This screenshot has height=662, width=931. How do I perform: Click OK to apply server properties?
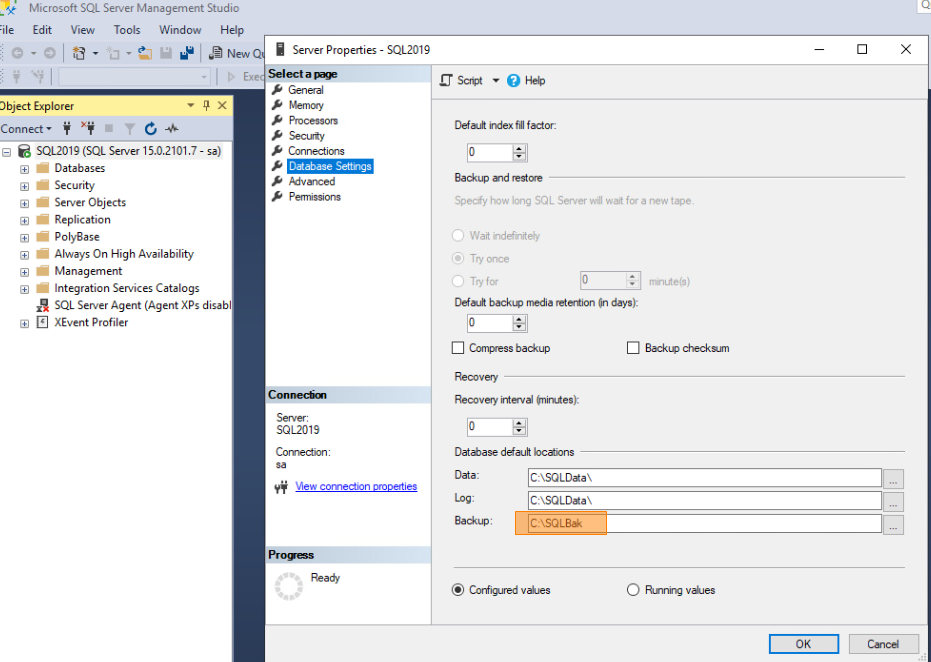click(803, 643)
